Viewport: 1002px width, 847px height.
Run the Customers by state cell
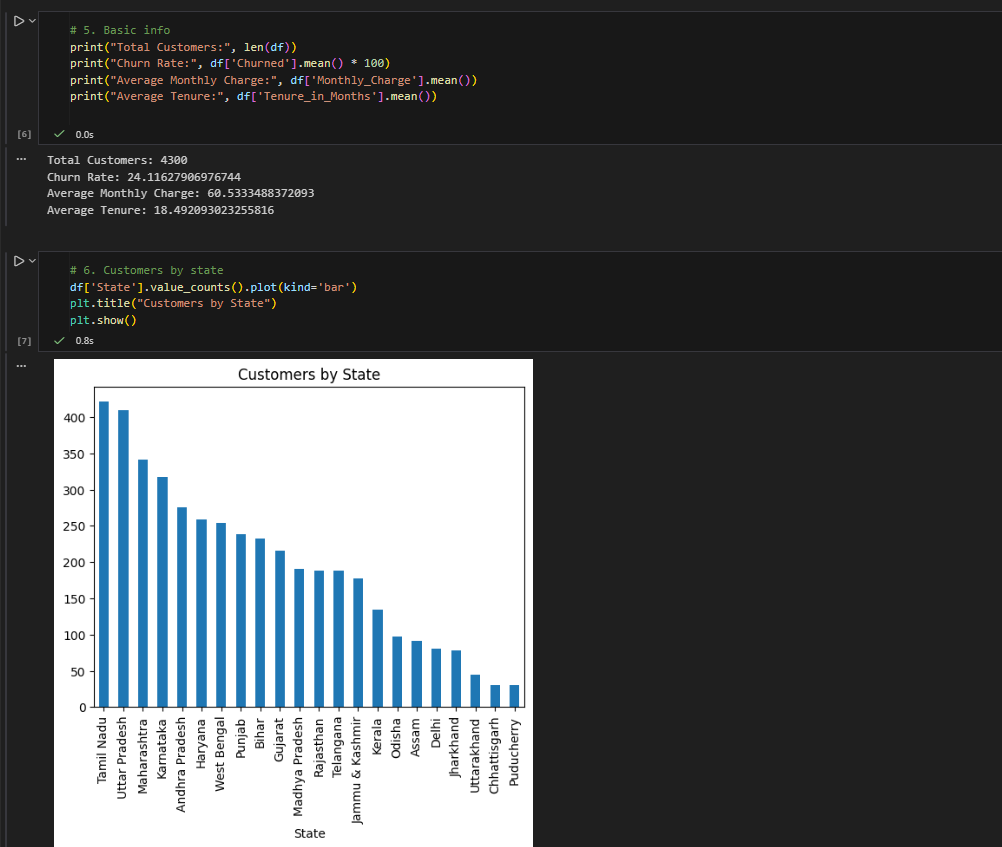point(18,261)
